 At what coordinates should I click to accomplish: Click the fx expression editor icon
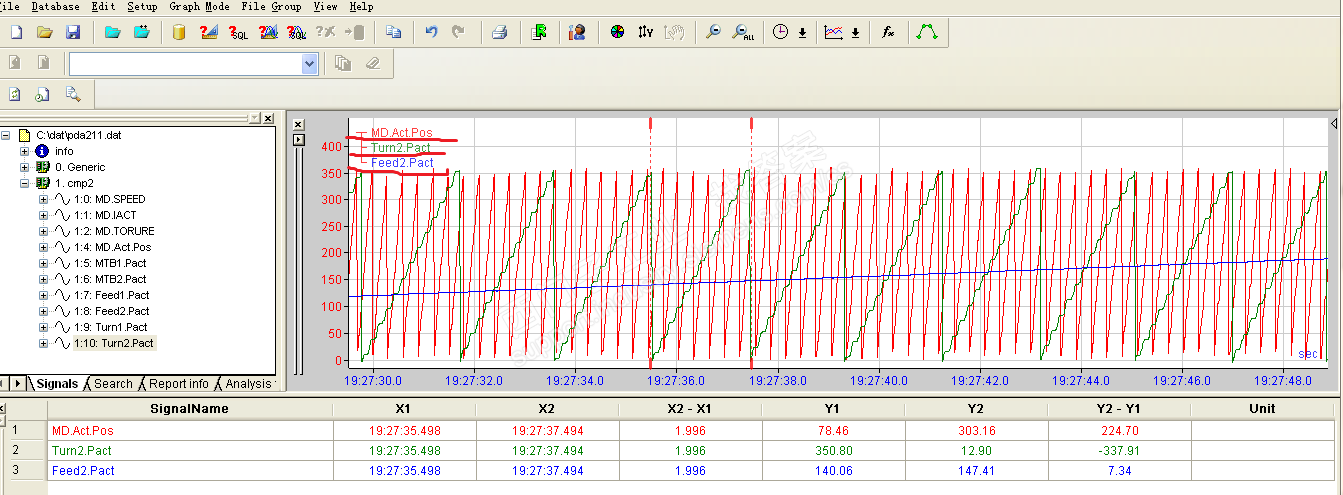coord(887,32)
